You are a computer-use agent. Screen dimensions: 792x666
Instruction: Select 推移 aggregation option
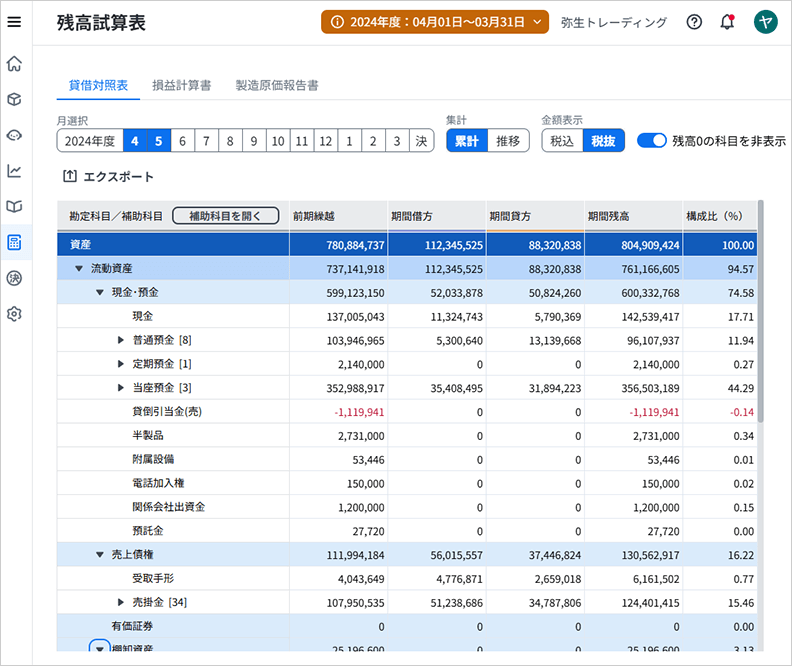point(508,141)
